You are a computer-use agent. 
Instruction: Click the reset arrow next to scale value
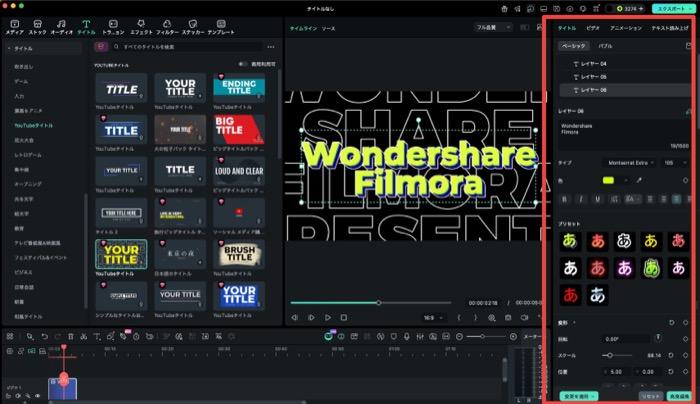671,355
